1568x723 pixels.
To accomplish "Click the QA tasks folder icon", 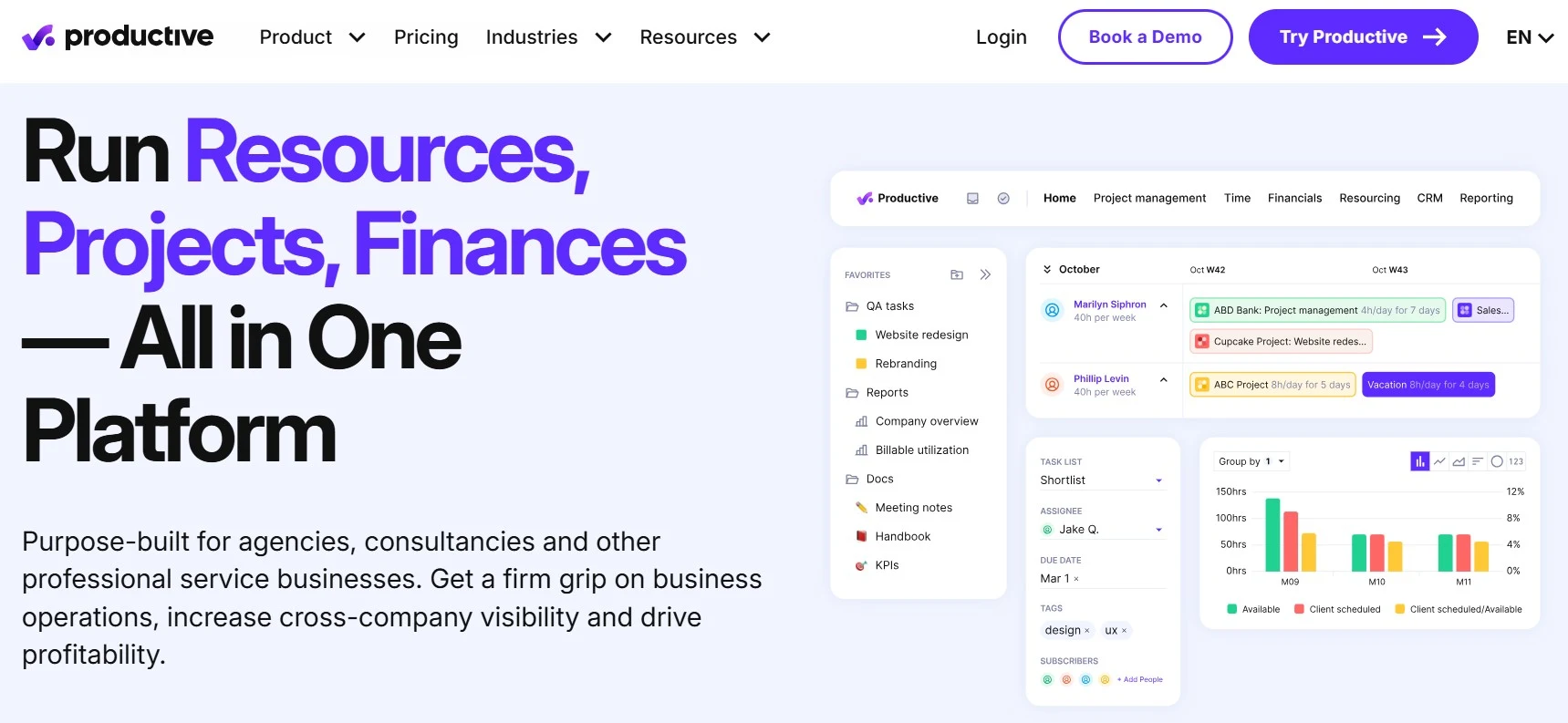I will tap(852, 306).
